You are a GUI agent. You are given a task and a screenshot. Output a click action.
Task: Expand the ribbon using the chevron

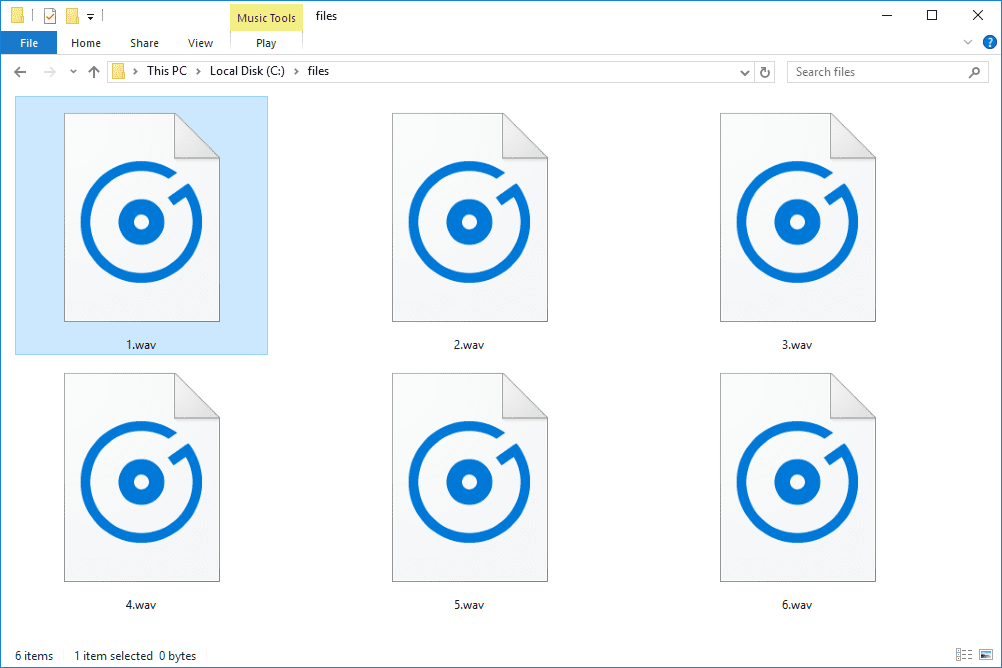pyautogui.click(x=967, y=43)
